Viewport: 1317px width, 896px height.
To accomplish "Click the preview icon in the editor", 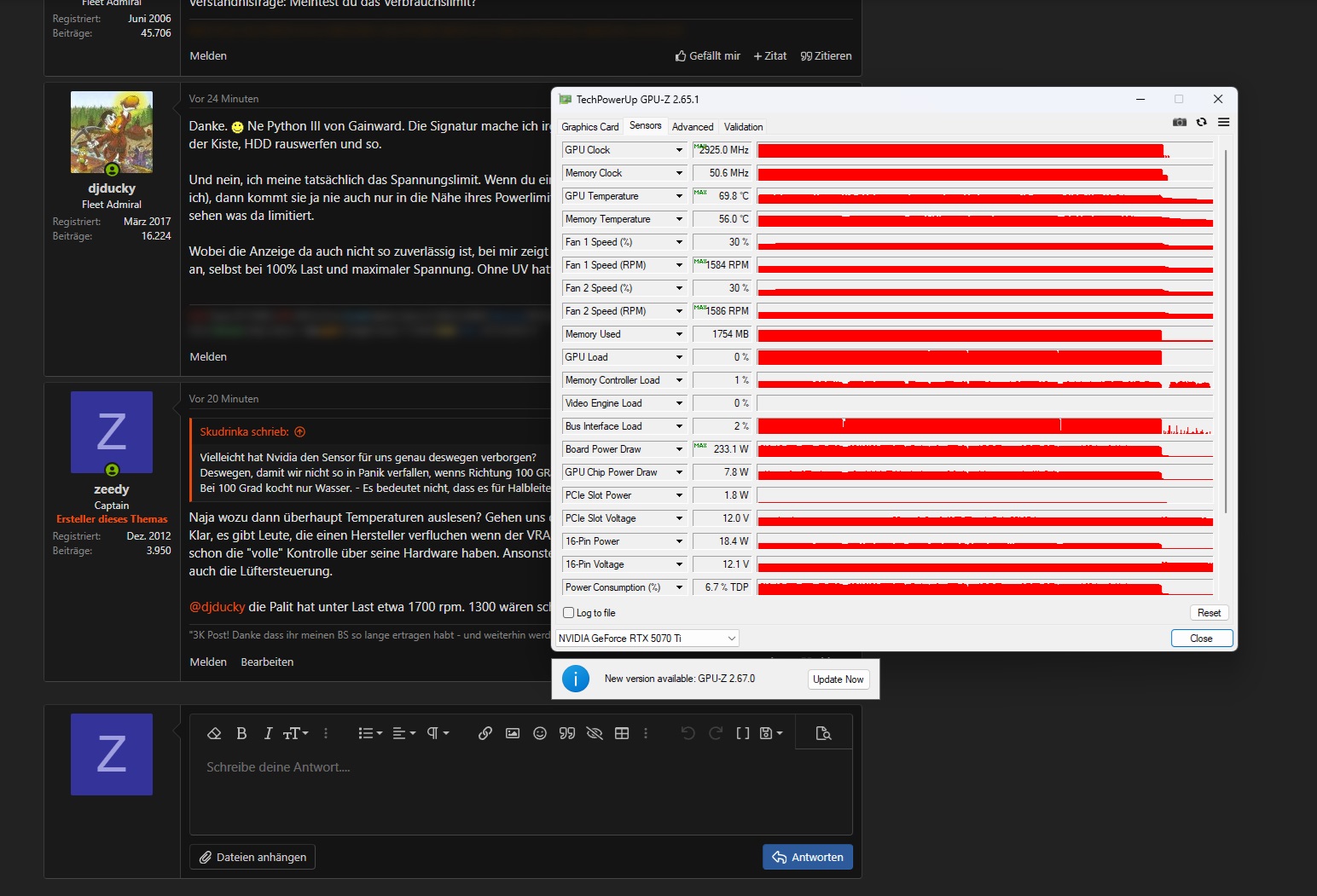I will coord(823,733).
